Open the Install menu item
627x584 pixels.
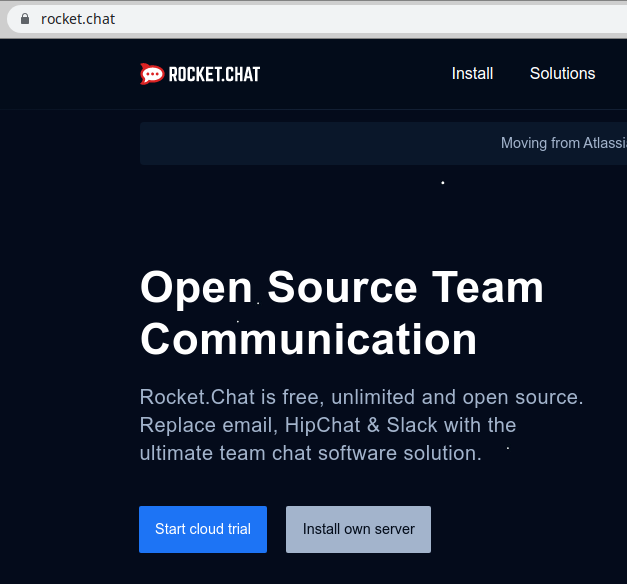coord(472,74)
